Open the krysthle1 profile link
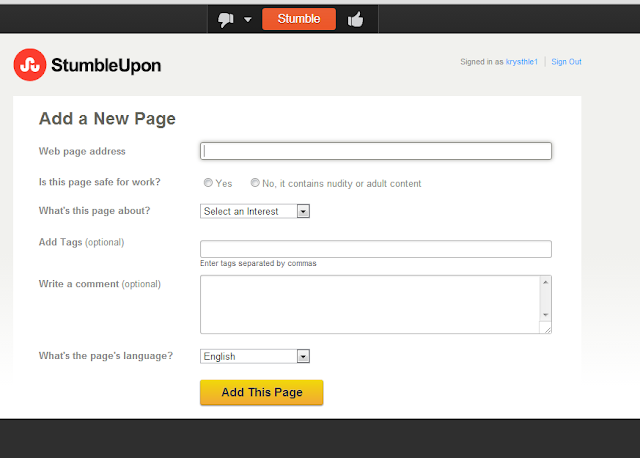This screenshot has width=640, height=458. (x=522, y=62)
